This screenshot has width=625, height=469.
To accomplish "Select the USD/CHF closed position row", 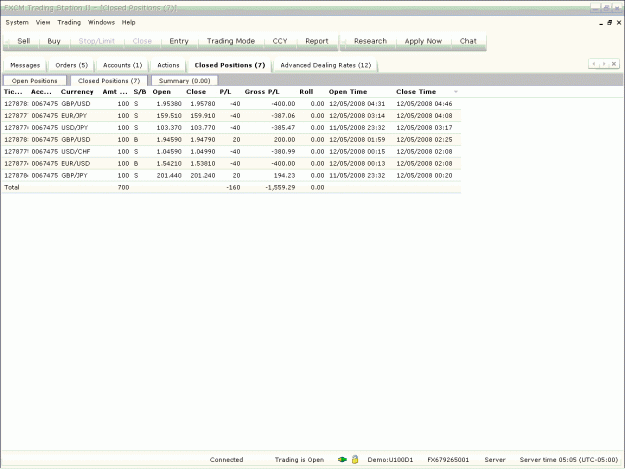I will (x=232, y=151).
